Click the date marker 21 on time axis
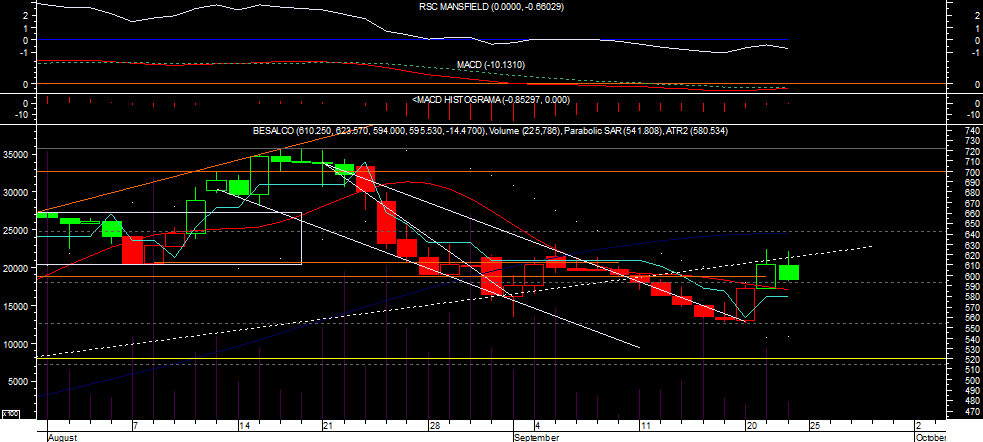The image size is (983, 442). (327, 426)
